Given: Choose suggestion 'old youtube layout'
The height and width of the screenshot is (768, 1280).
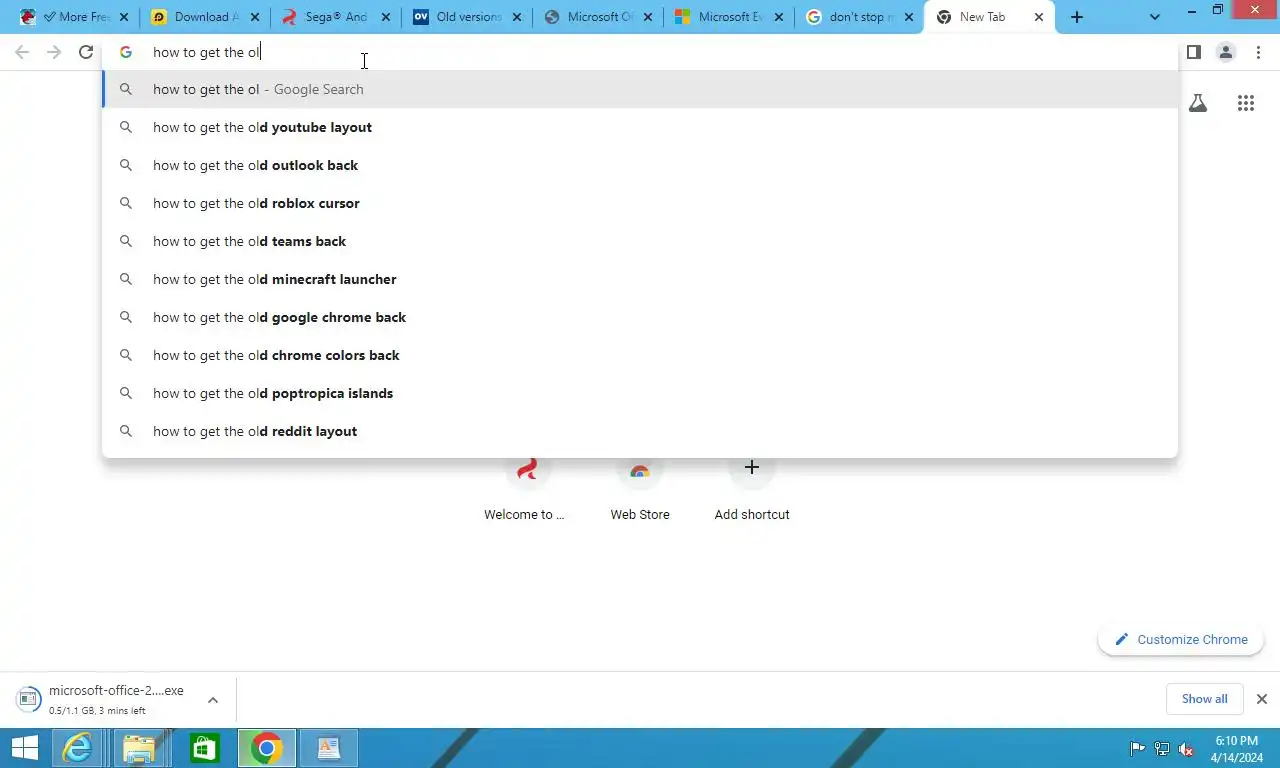Looking at the screenshot, I should [x=640, y=127].
